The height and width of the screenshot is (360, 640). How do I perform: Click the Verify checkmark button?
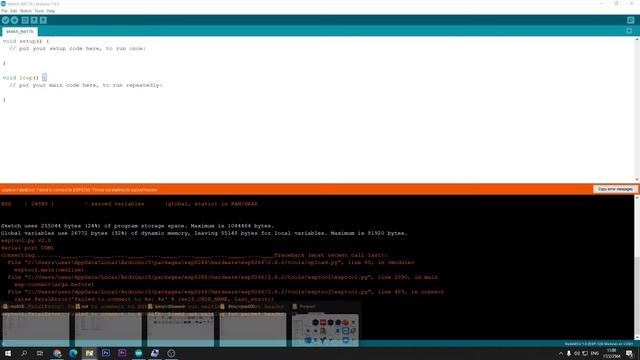click(5, 20)
